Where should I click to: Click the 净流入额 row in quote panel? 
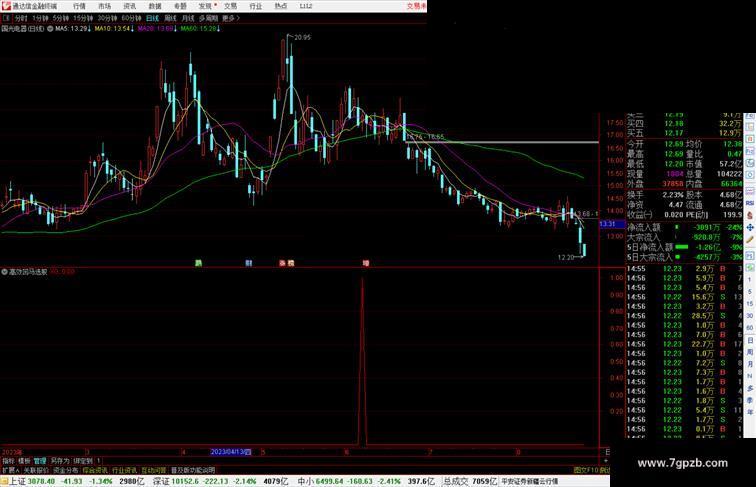tap(685, 227)
